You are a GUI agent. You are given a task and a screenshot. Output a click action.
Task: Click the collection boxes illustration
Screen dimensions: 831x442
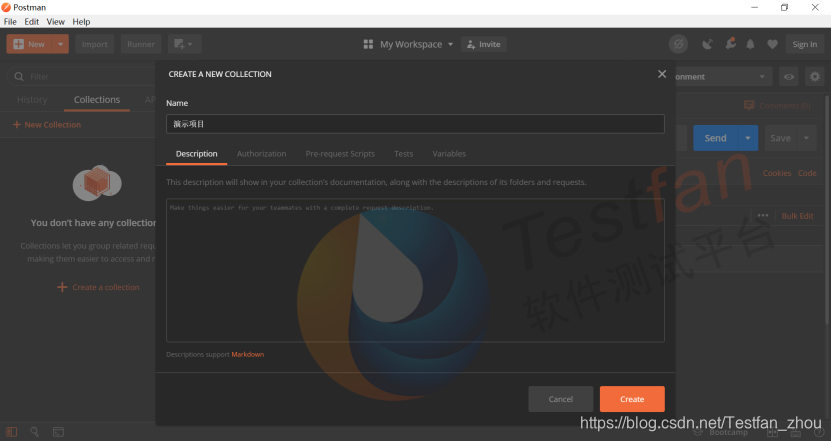[x=97, y=183]
